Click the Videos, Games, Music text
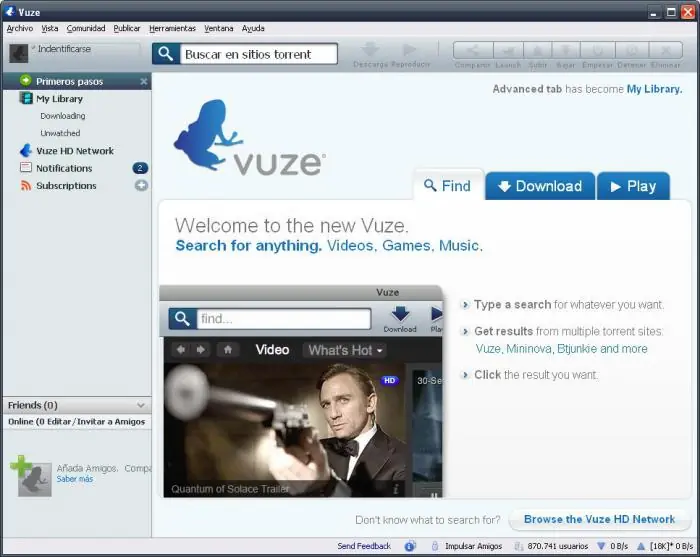 404,245
